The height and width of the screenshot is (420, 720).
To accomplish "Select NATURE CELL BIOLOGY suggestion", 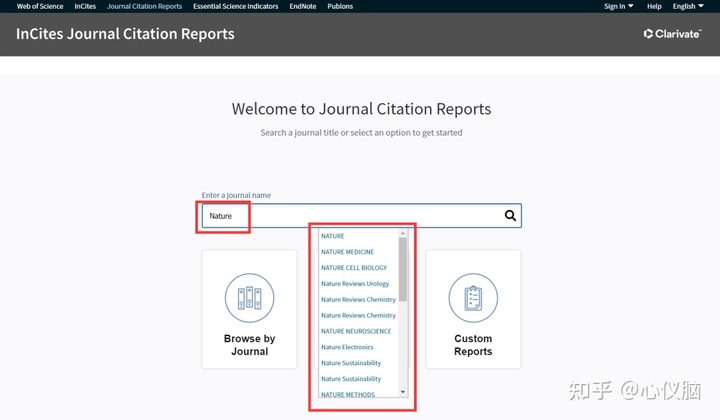I will click(x=354, y=268).
